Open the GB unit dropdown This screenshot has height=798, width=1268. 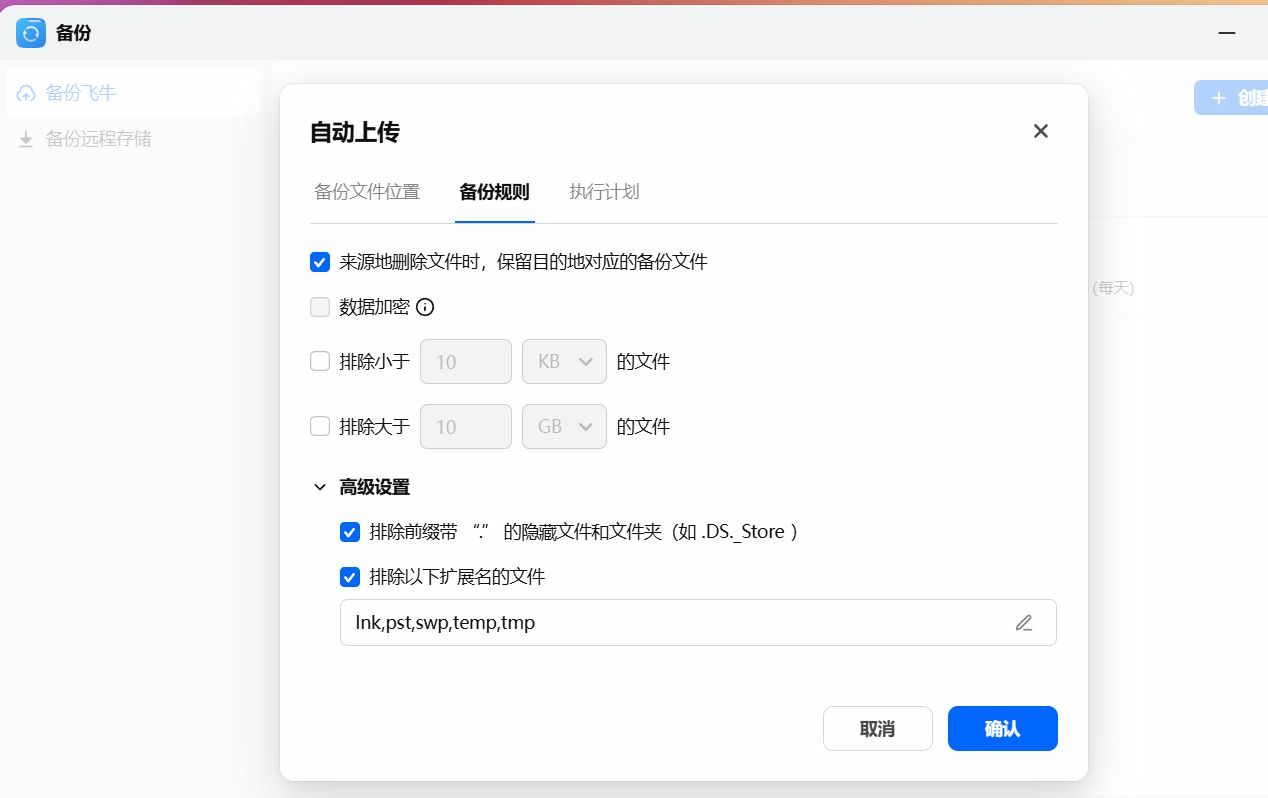[565, 426]
